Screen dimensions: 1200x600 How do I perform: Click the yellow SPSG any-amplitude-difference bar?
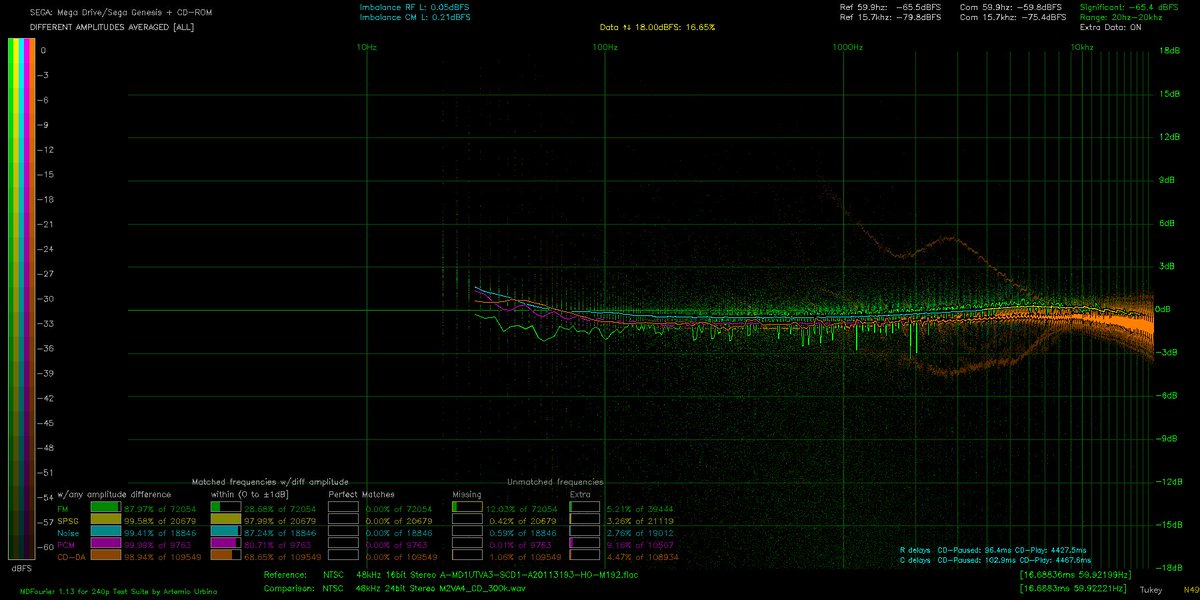click(105, 520)
